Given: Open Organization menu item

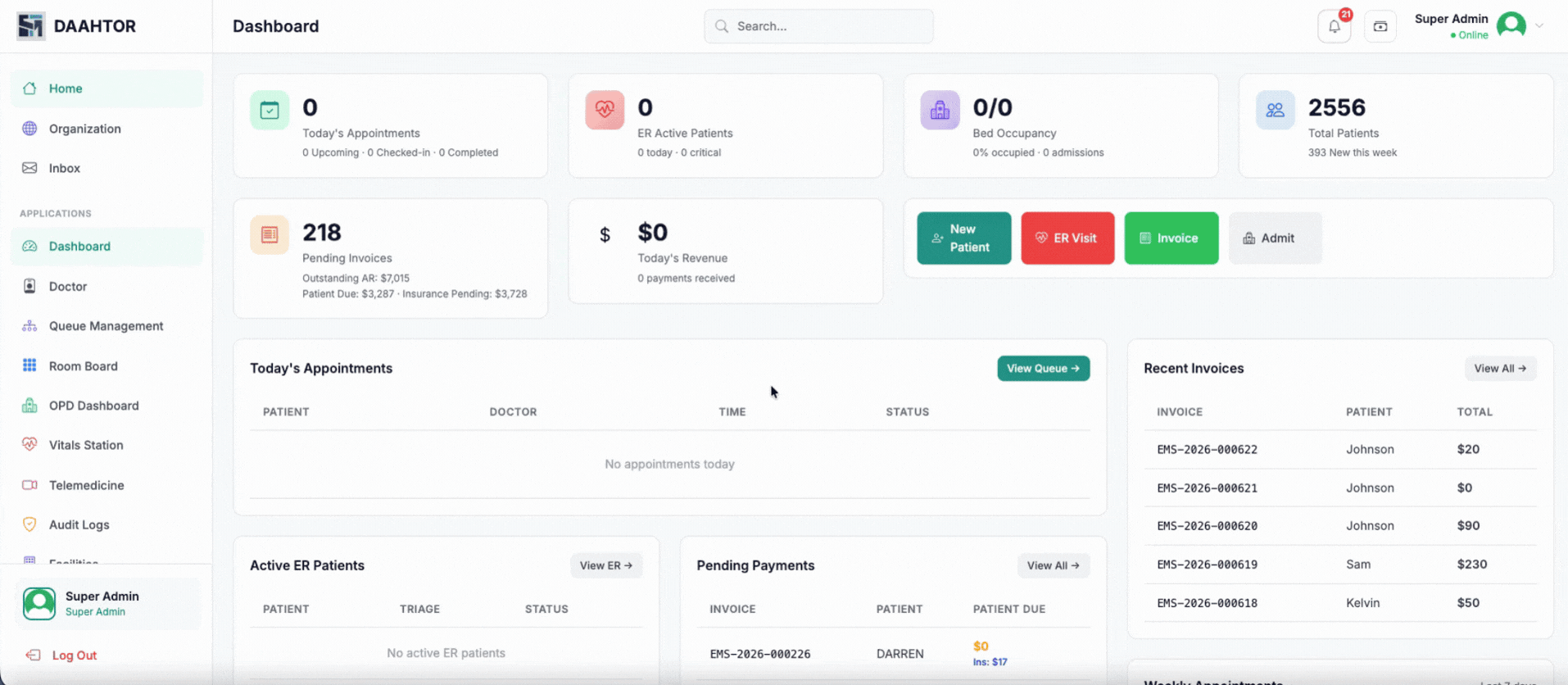Looking at the screenshot, I should tap(106, 129).
